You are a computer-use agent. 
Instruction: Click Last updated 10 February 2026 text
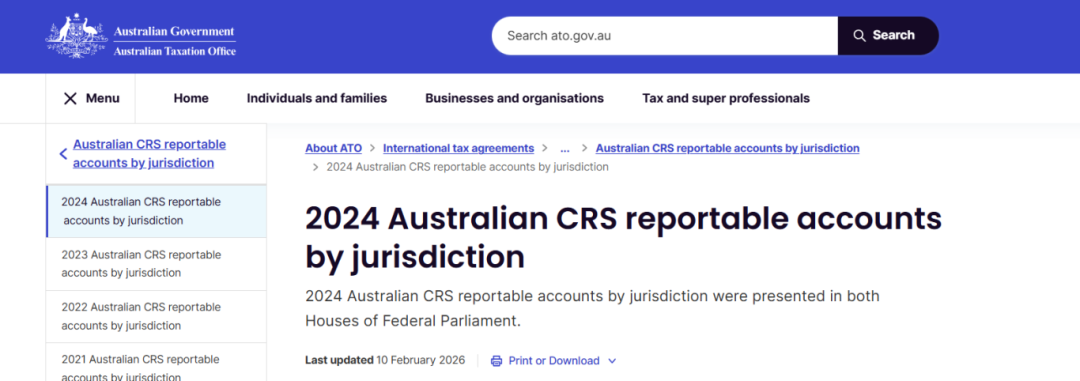pyautogui.click(x=385, y=360)
